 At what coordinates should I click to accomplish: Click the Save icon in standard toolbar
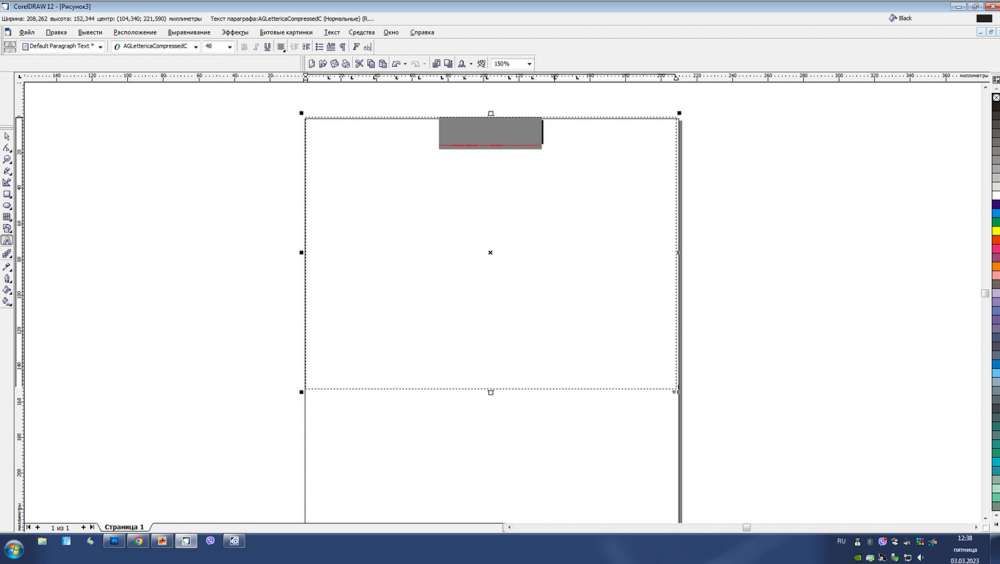(x=334, y=64)
